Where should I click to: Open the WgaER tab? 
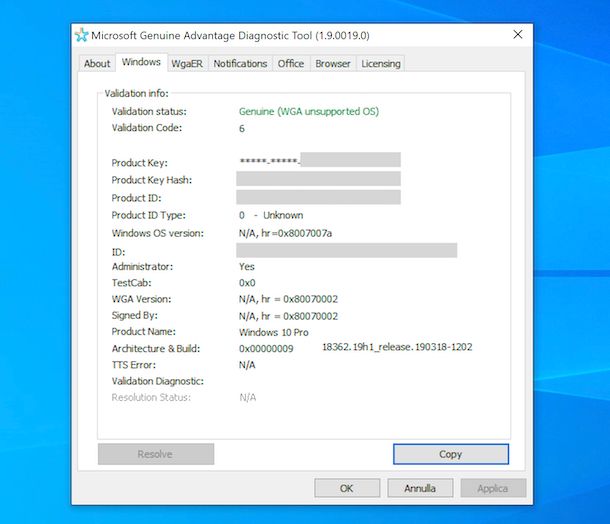click(x=187, y=63)
